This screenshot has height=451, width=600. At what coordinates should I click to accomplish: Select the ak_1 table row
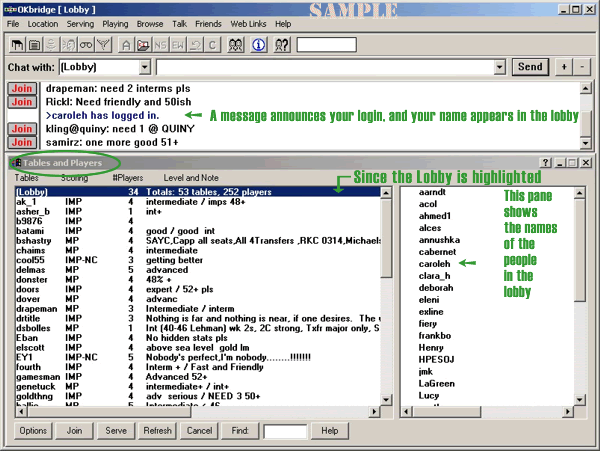click(x=198, y=202)
